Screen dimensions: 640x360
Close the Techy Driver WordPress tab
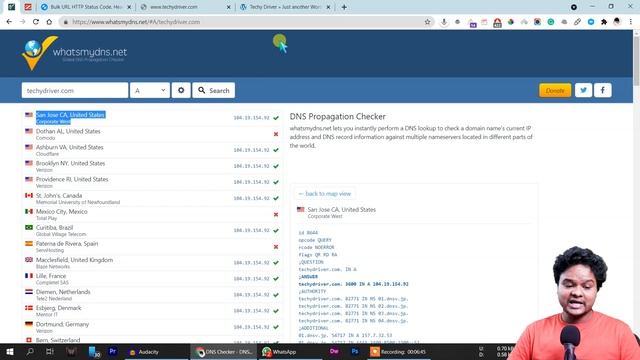[328, 7]
